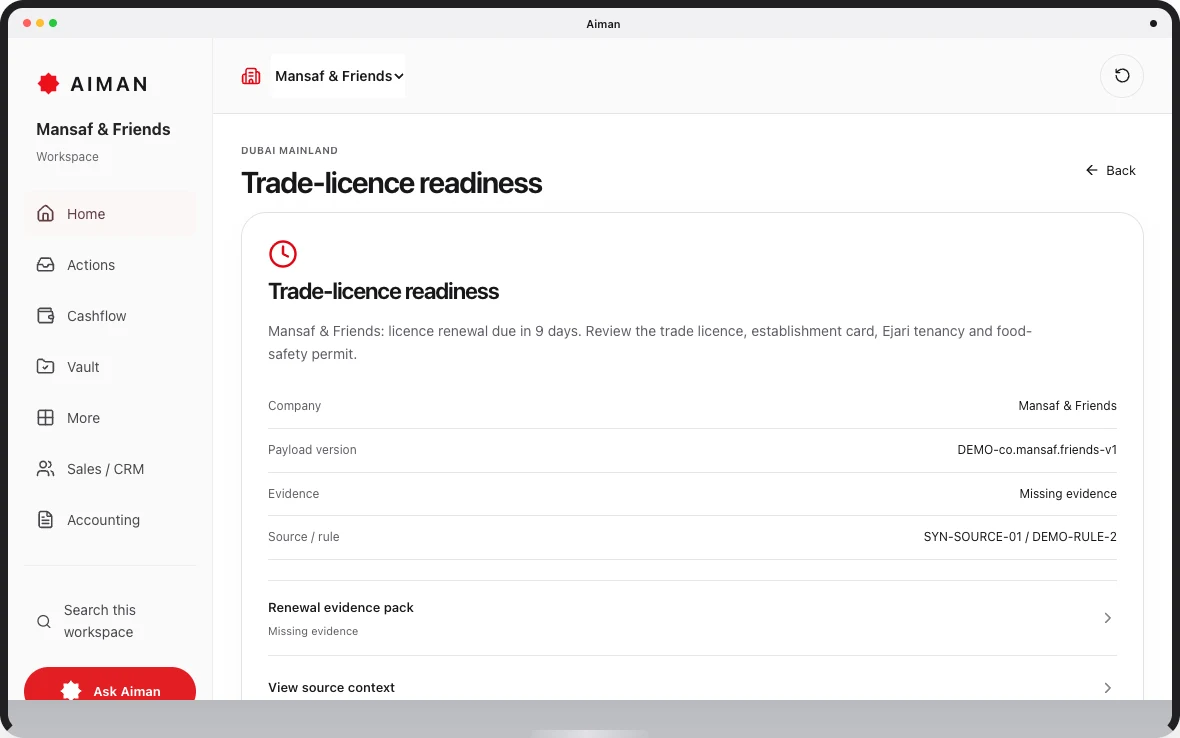Open the Actions section
The image size is (1180, 738).
tap(110, 265)
